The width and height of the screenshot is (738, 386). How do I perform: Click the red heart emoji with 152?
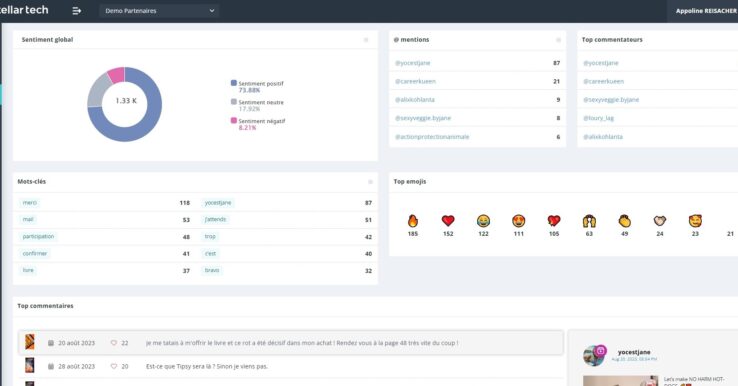(448, 221)
